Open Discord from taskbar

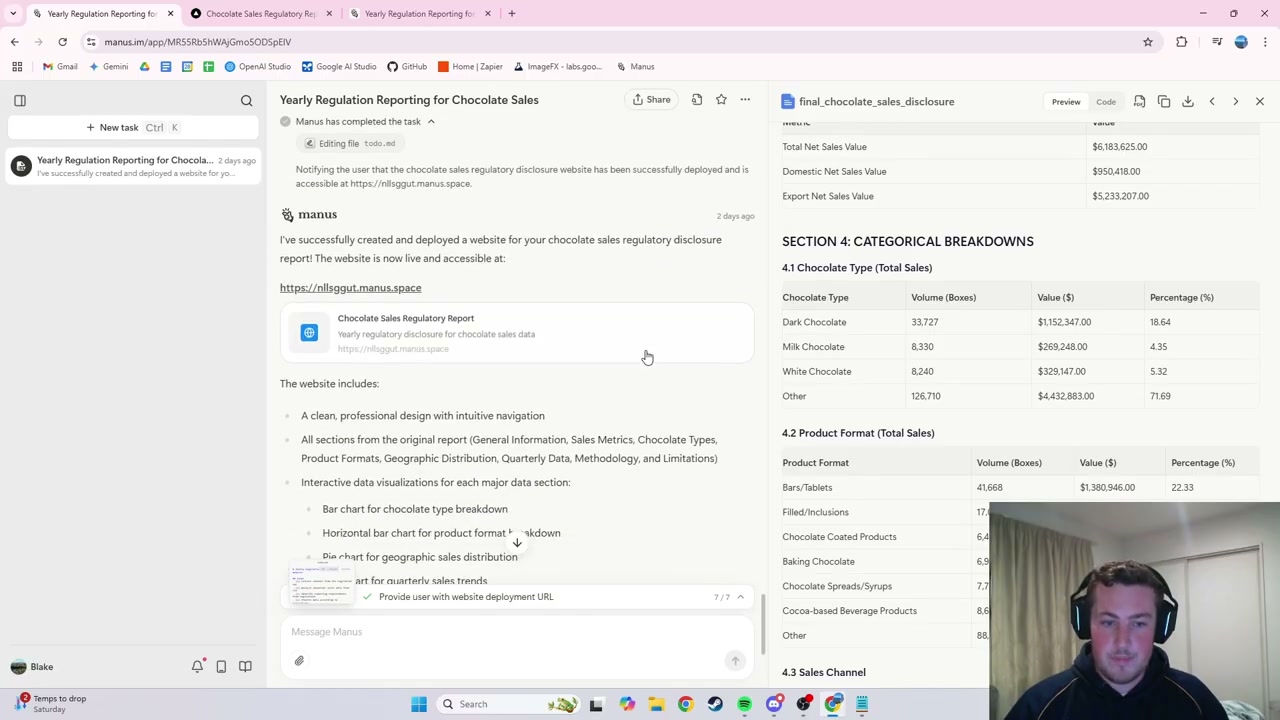click(x=774, y=704)
